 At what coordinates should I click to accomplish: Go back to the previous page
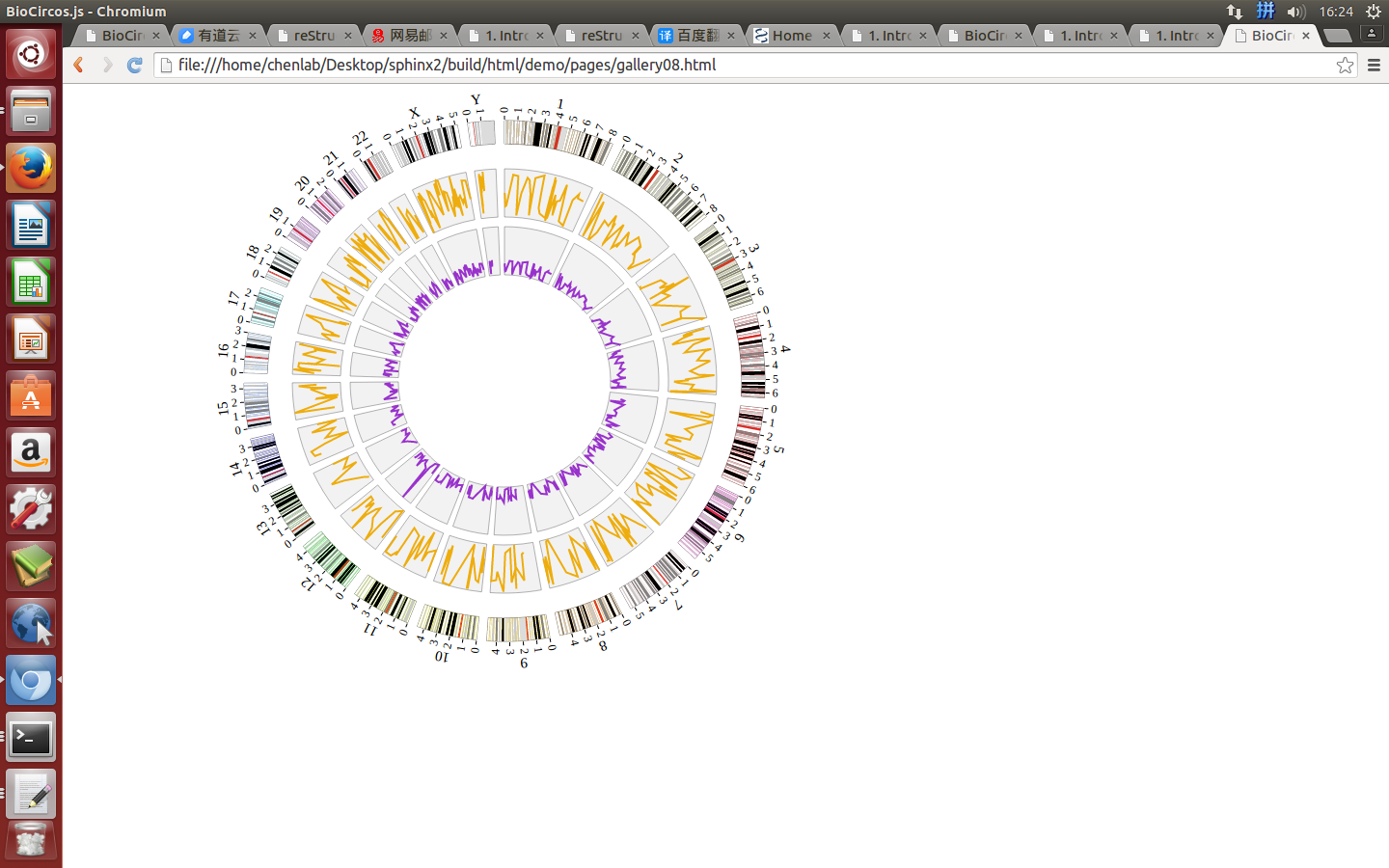click(x=79, y=65)
